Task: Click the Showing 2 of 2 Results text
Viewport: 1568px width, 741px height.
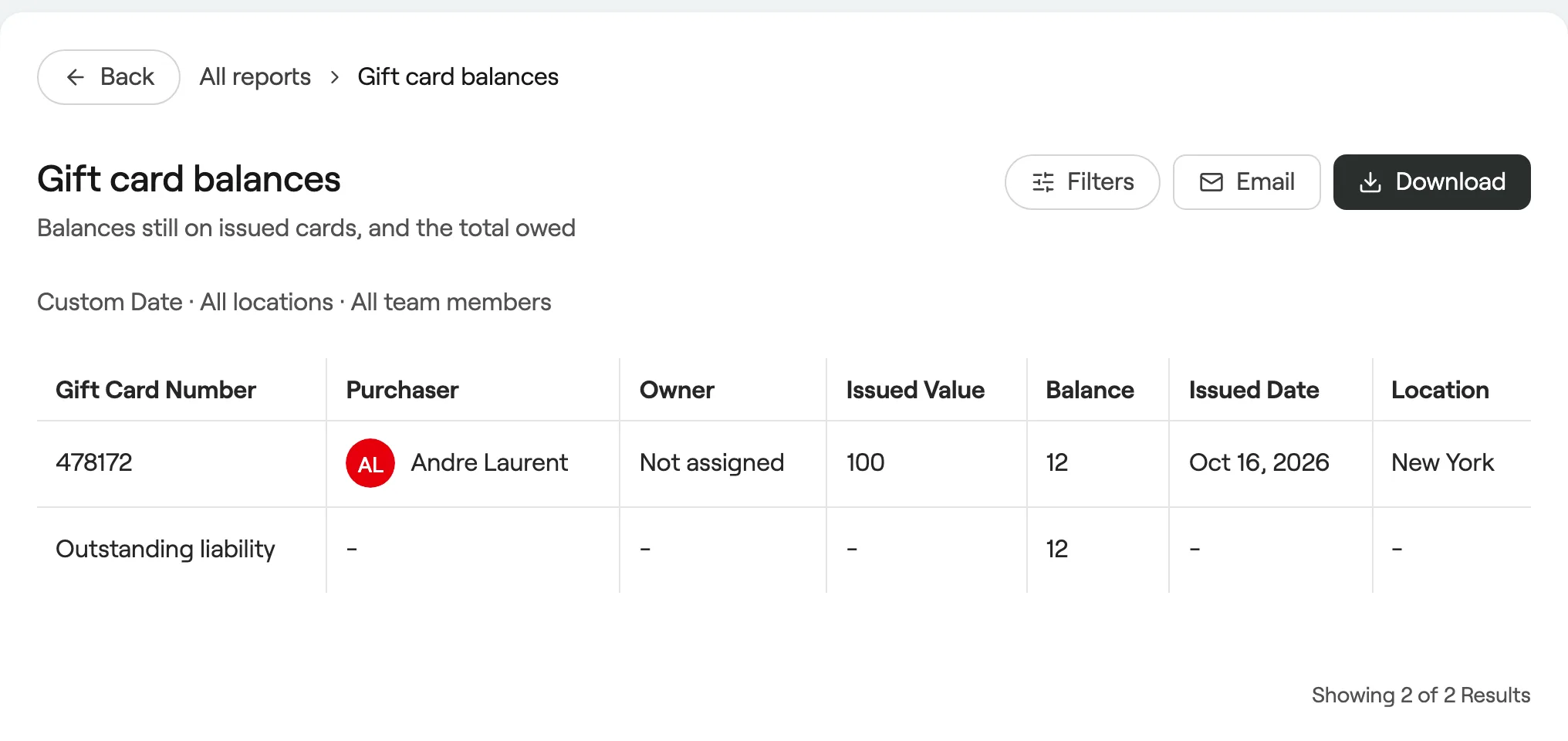Action: click(x=1421, y=695)
